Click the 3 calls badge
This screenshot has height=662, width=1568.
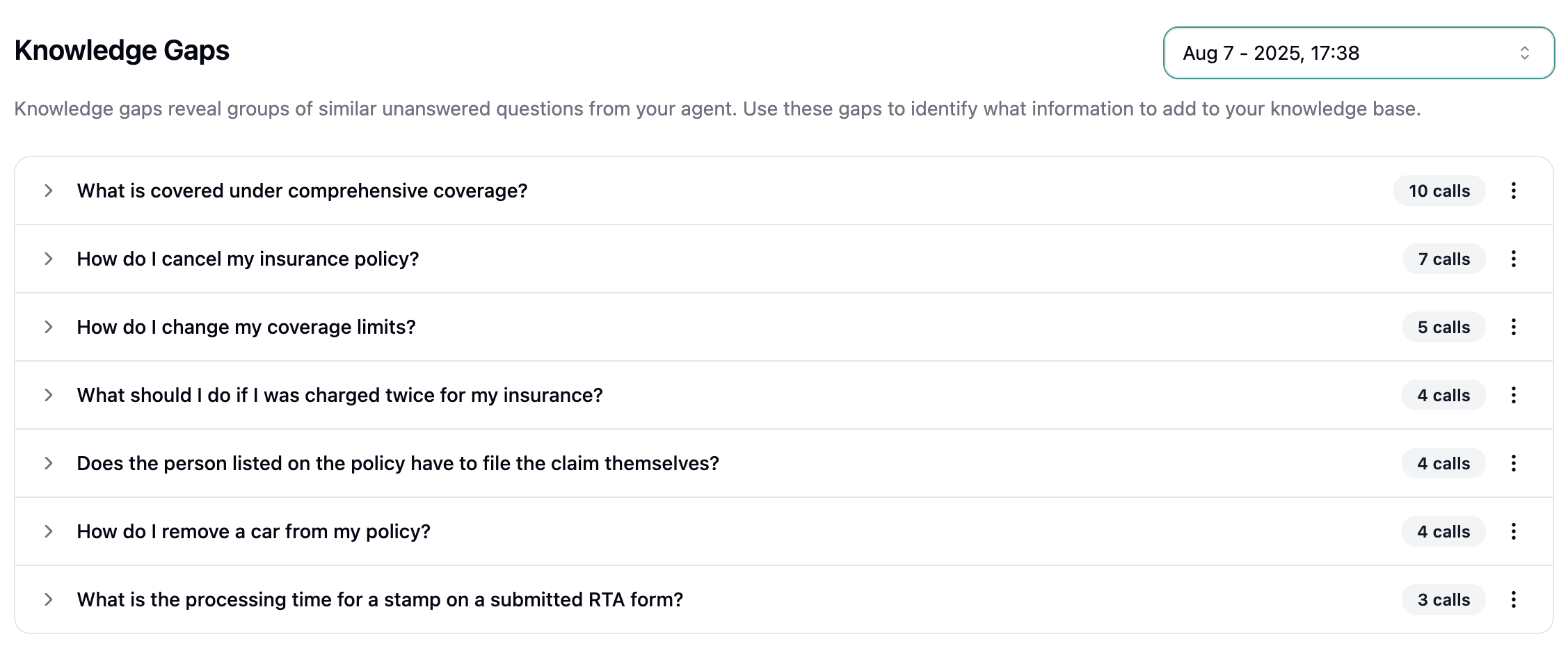(1443, 599)
